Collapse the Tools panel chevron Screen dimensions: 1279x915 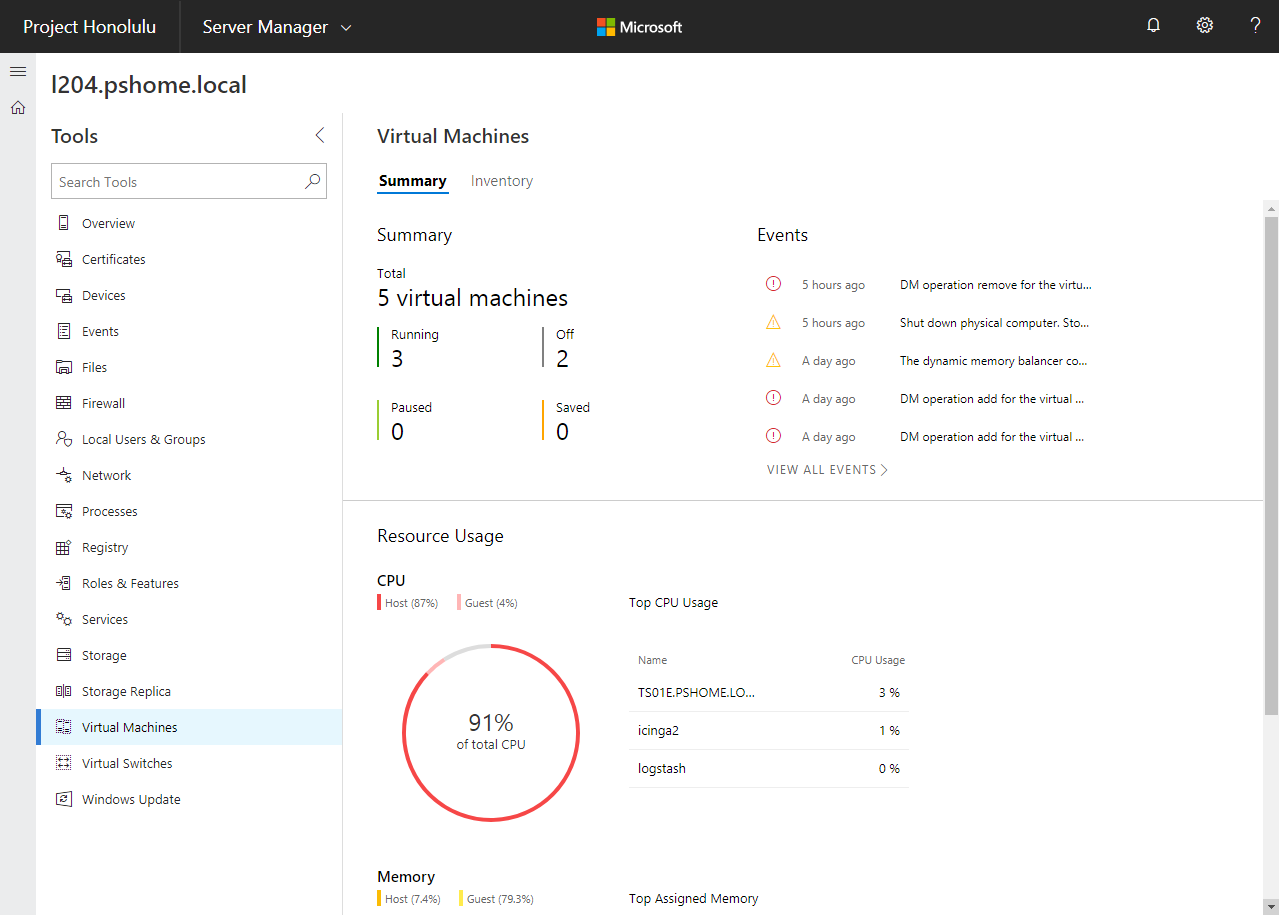tap(320, 135)
